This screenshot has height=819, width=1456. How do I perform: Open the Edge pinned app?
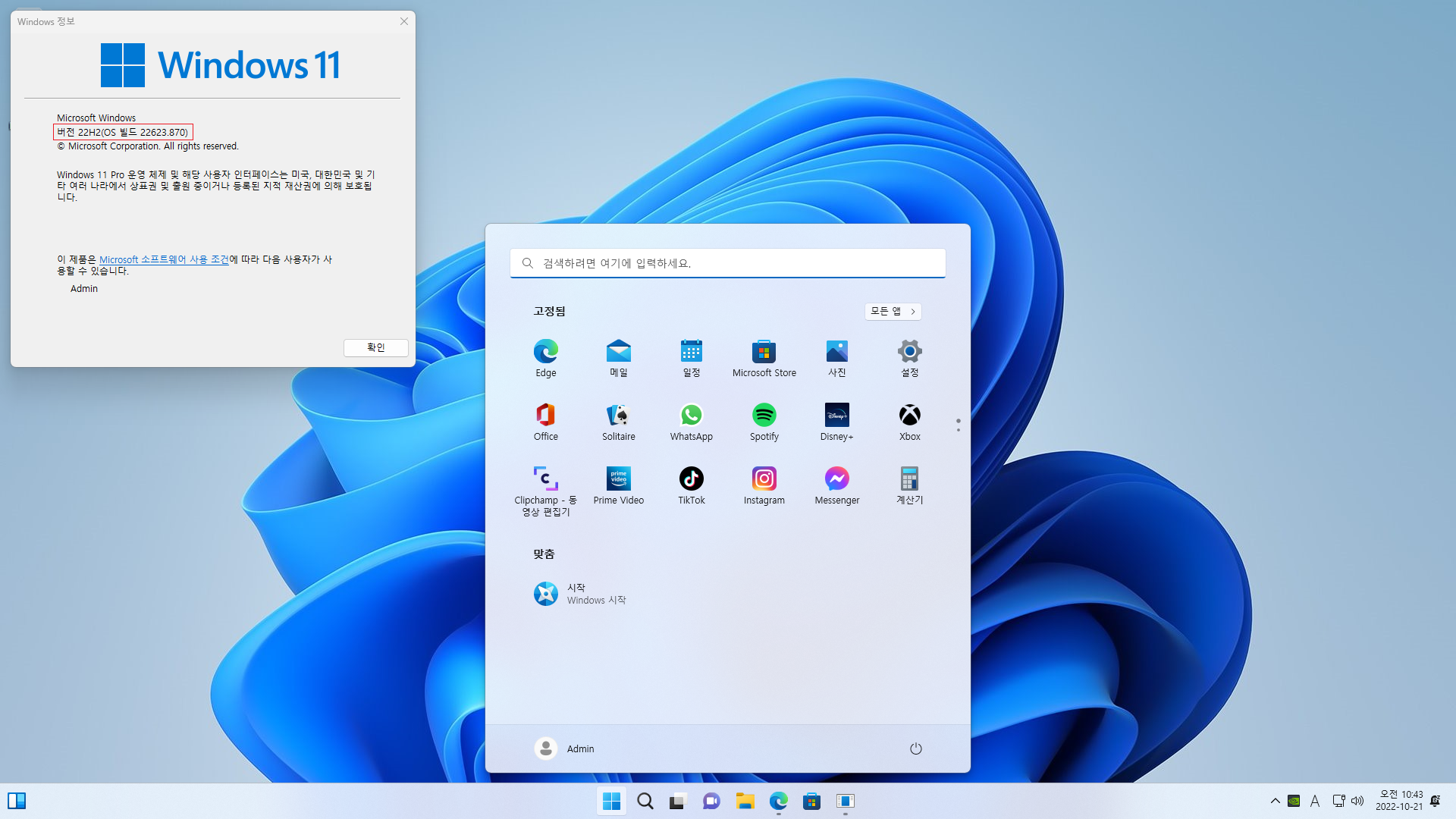coord(545,352)
